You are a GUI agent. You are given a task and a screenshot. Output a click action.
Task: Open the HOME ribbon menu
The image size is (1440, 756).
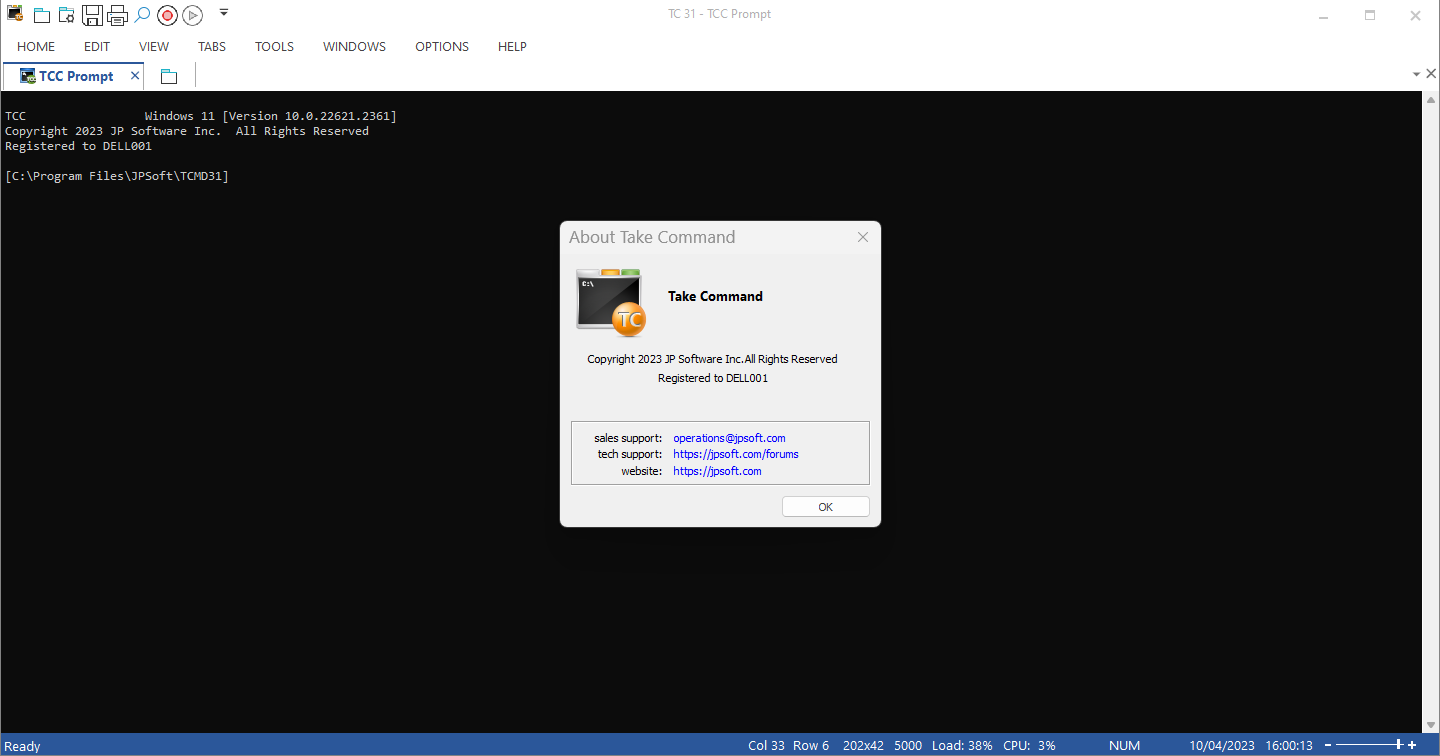coord(36,46)
